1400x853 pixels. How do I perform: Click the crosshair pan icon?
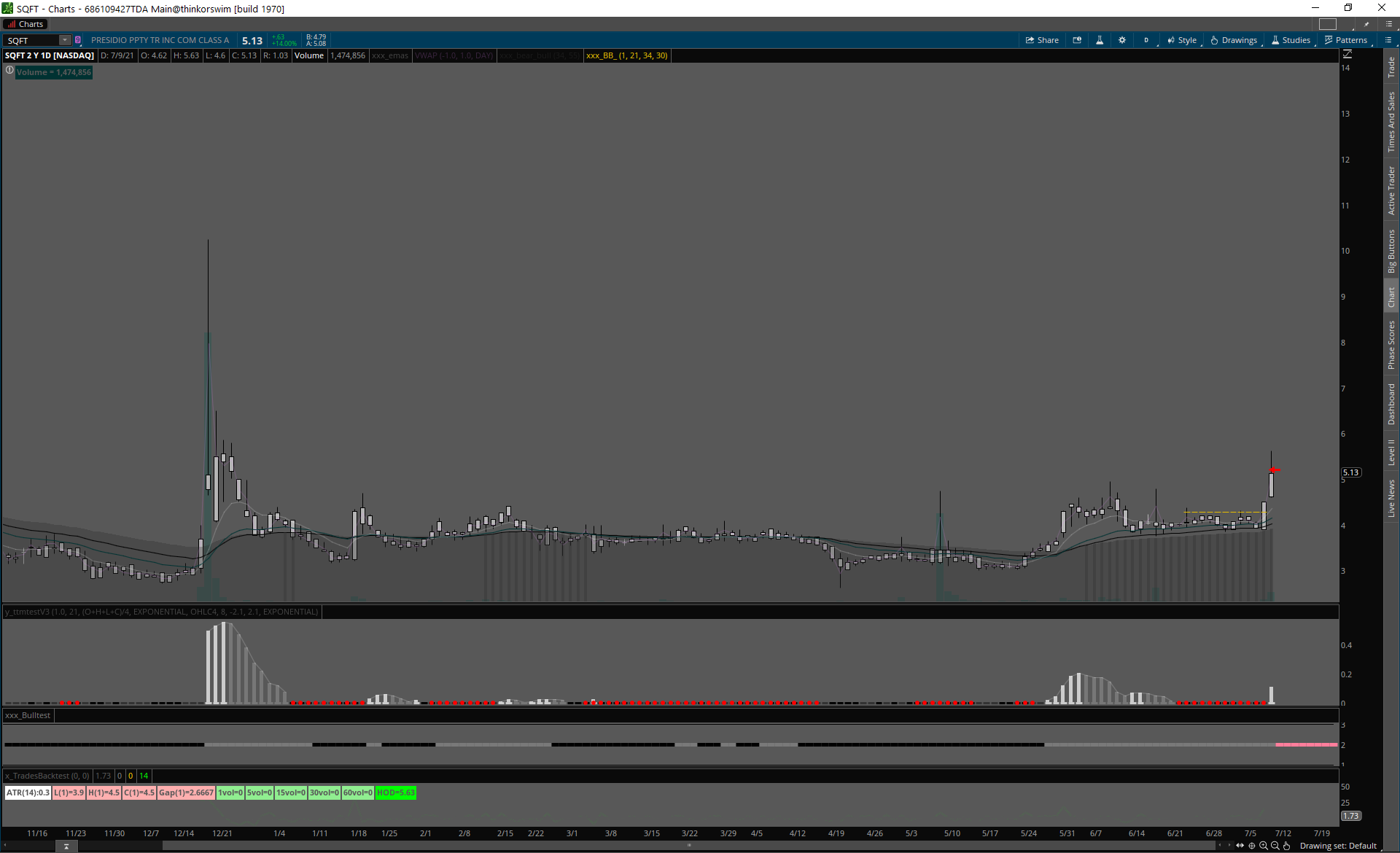tap(1252, 846)
